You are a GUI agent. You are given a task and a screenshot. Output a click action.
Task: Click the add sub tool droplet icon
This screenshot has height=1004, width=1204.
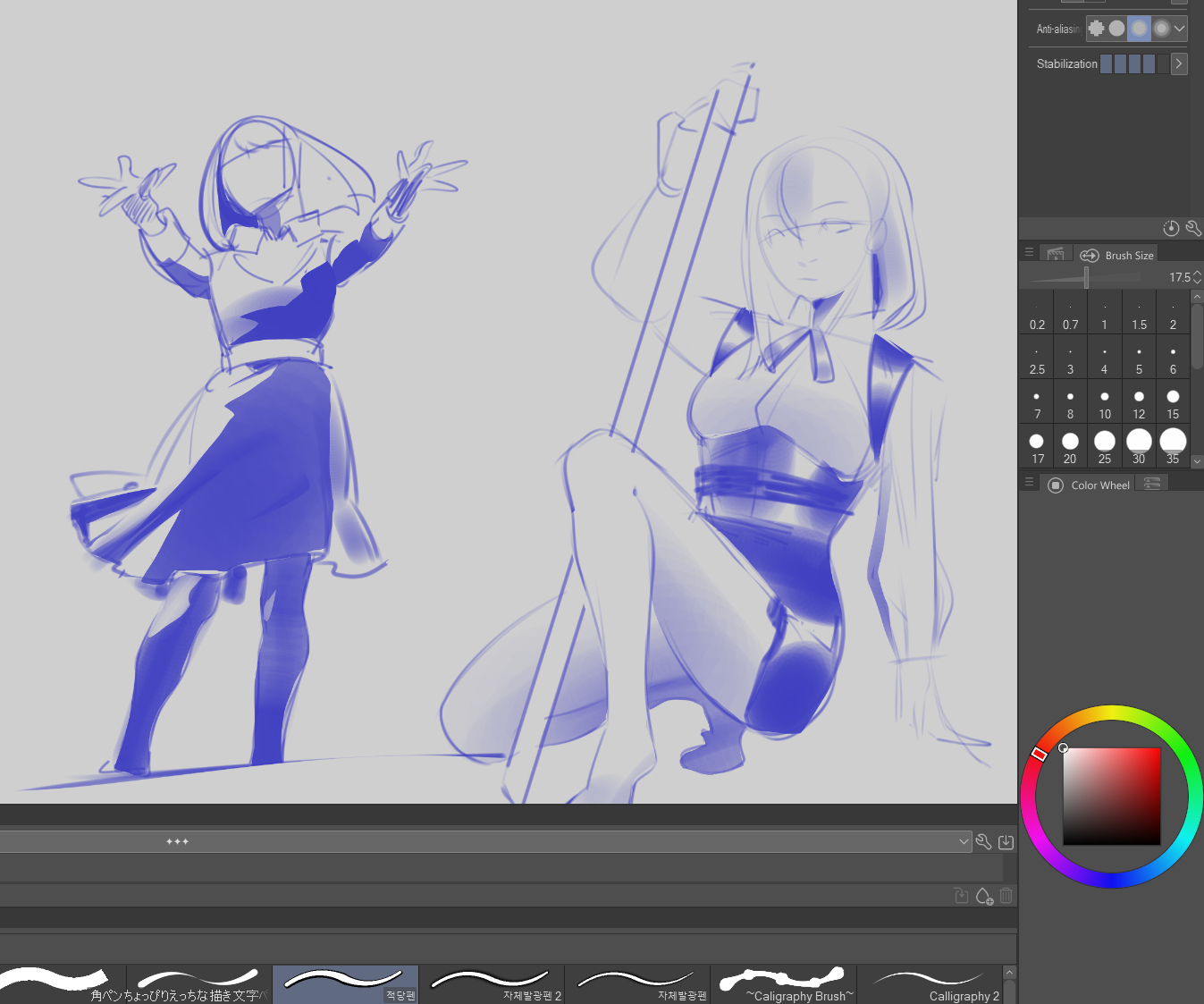pos(984,896)
